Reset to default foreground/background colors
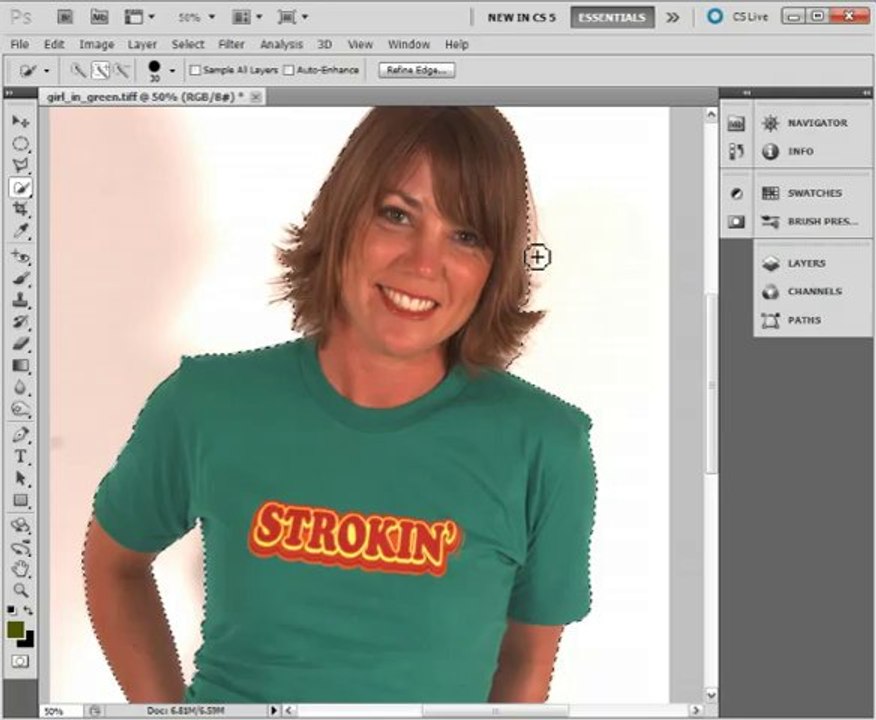The height and width of the screenshot is (720, 876). (11, 611)
